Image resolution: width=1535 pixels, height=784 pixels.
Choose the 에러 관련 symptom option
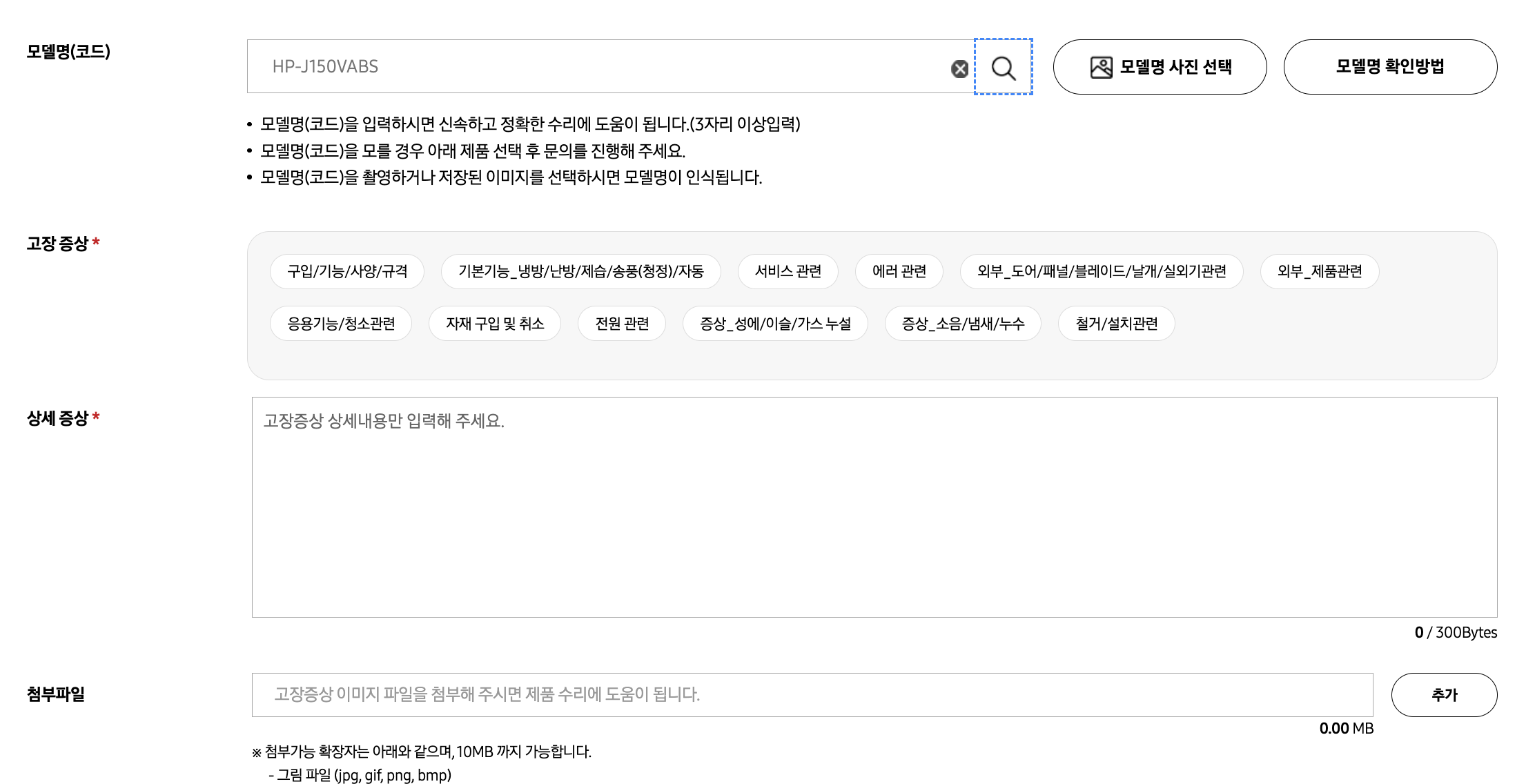[899, 271]
